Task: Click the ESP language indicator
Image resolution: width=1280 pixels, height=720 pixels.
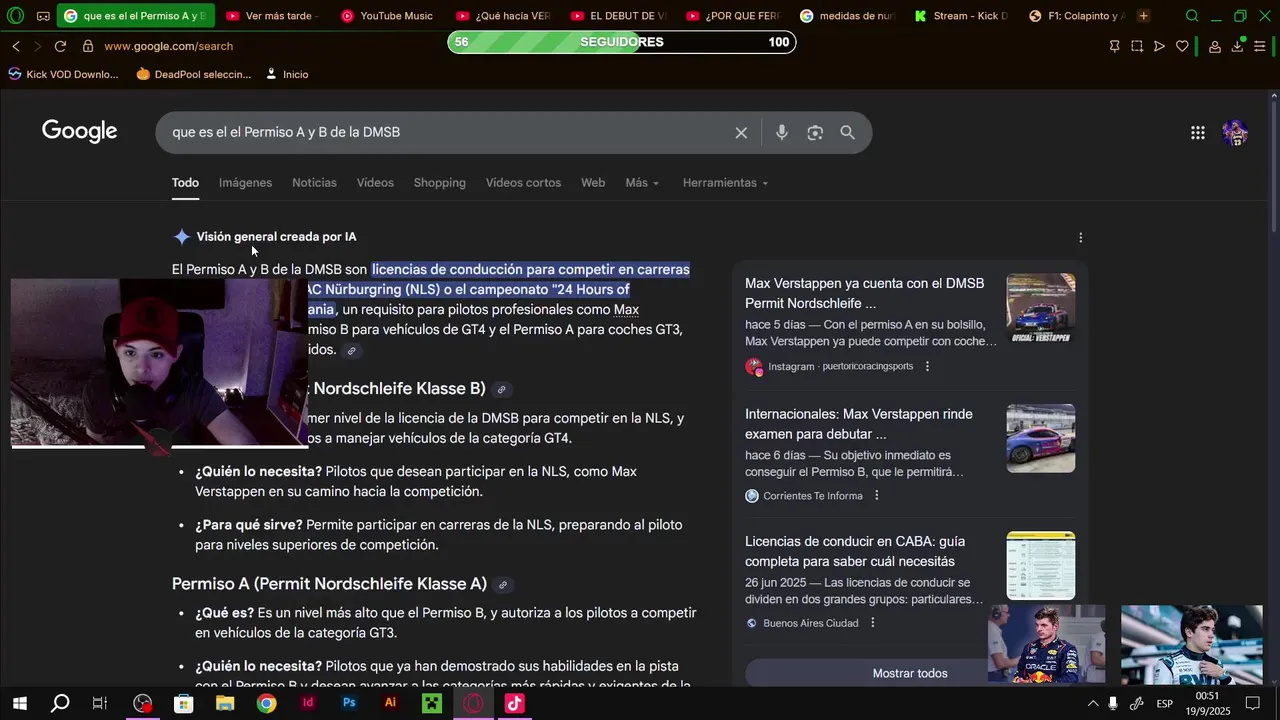Action: point(1165,704)
